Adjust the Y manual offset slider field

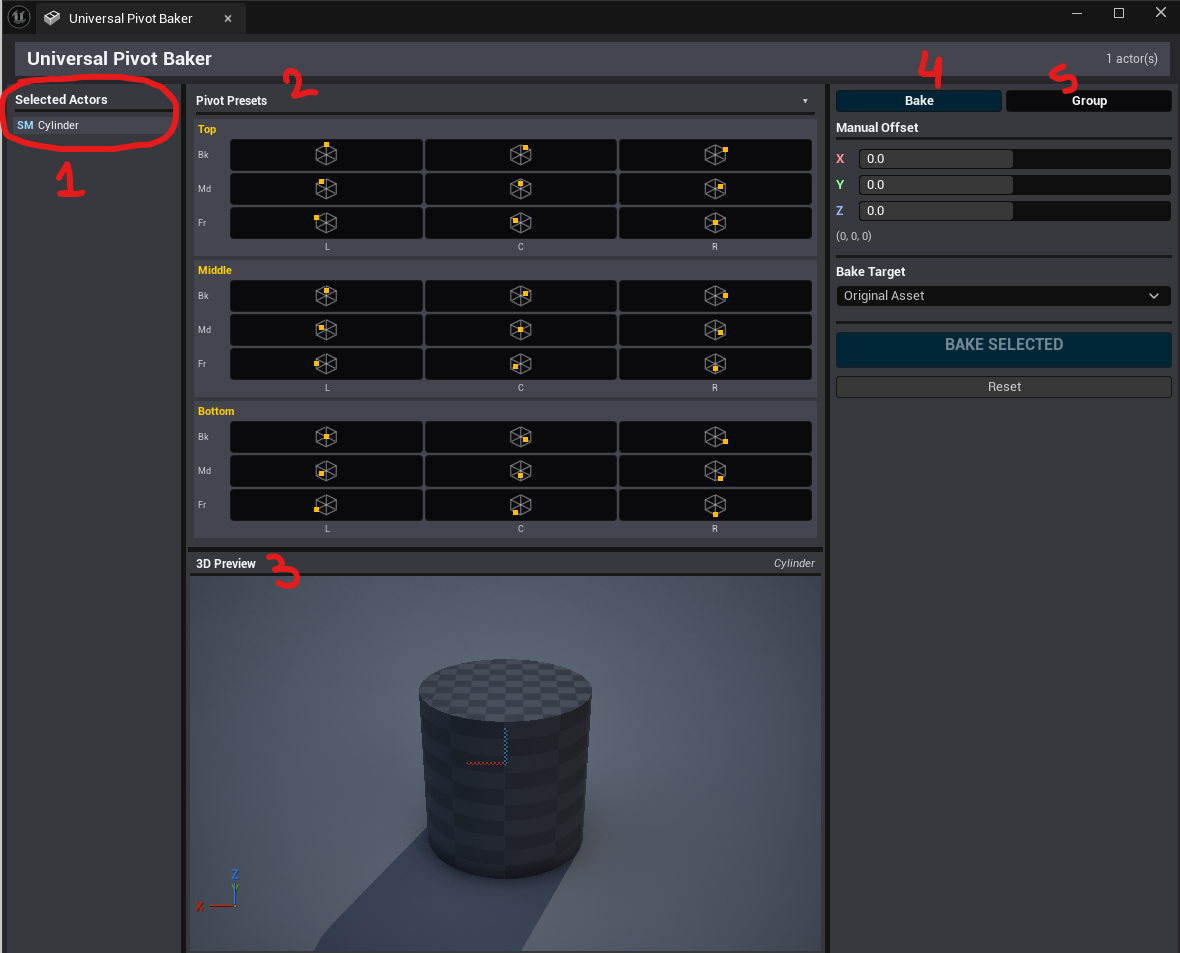[x=1014, y=185]
